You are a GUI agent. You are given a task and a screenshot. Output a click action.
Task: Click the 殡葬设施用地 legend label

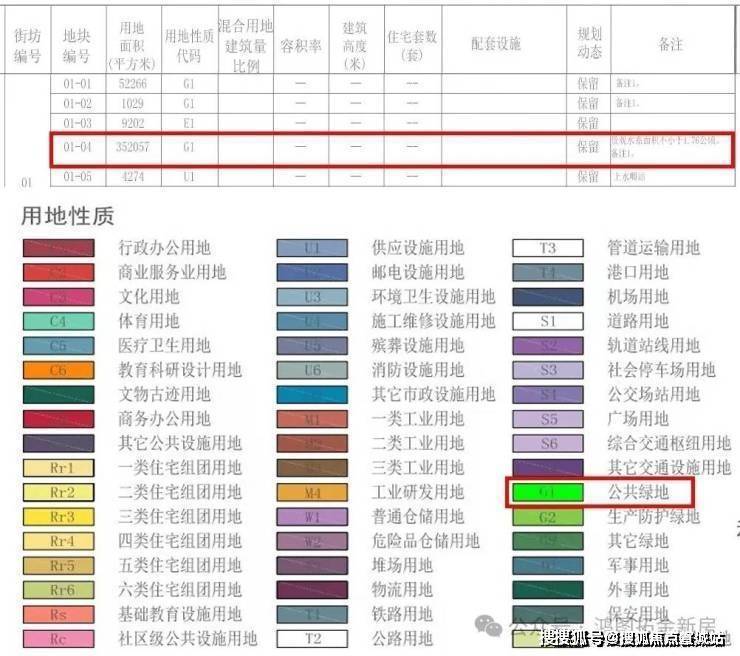pyautogui.click(x=418, y=346)
